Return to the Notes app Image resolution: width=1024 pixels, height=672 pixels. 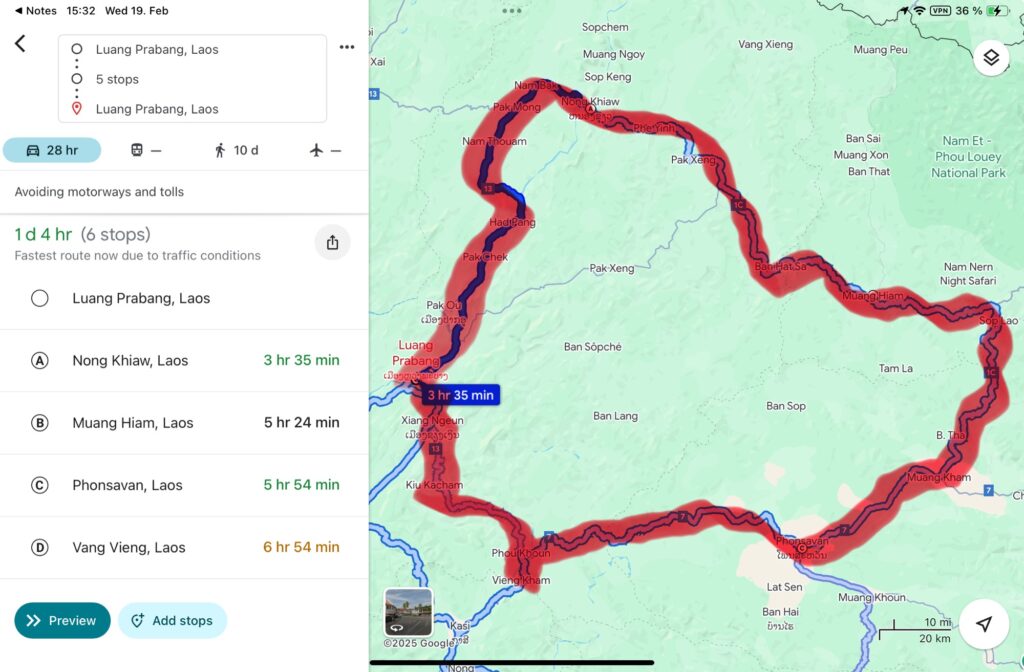[36, 10]
